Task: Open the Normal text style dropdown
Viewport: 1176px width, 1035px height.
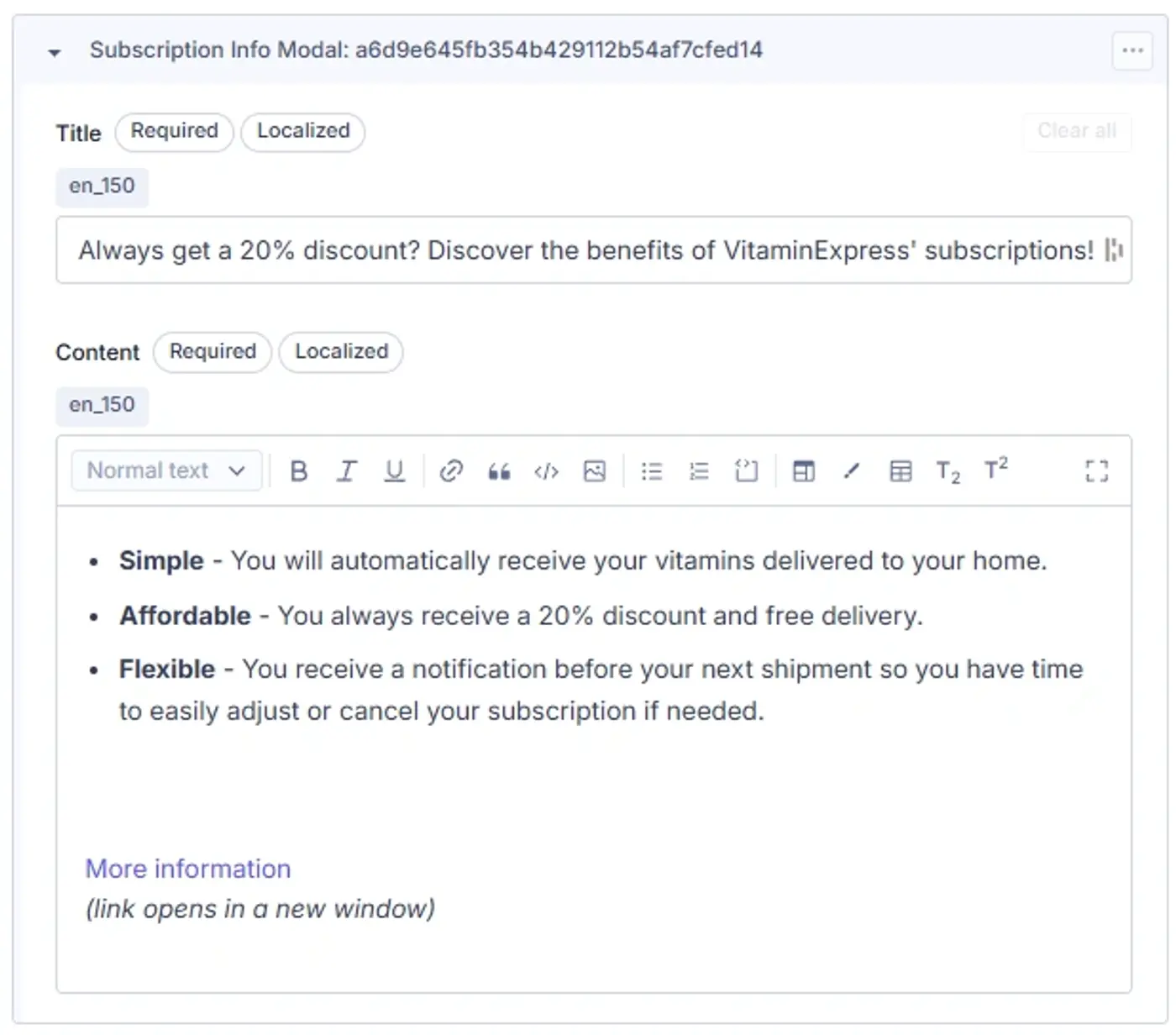Action: tap(166, 470)
